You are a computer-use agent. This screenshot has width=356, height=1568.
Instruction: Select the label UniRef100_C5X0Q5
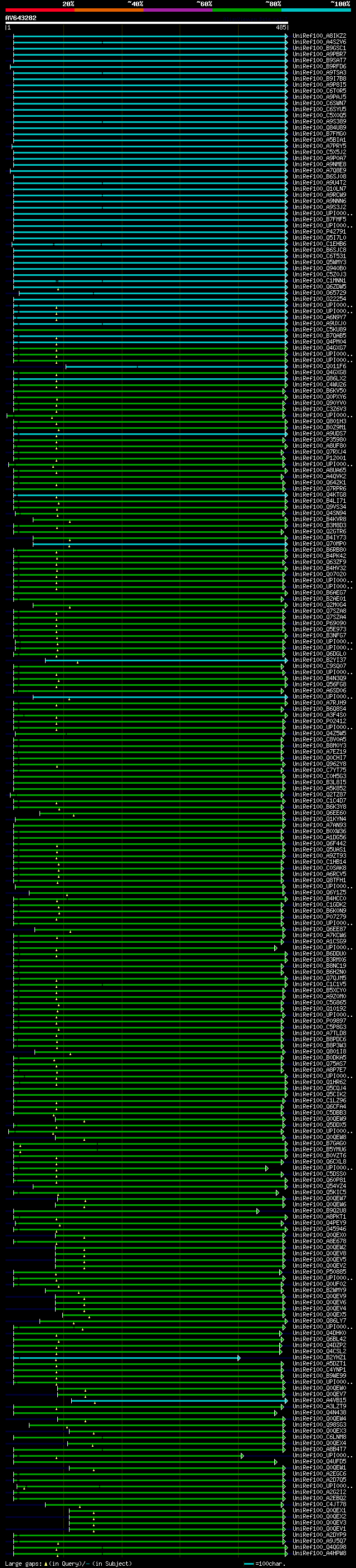pos(319,116)
